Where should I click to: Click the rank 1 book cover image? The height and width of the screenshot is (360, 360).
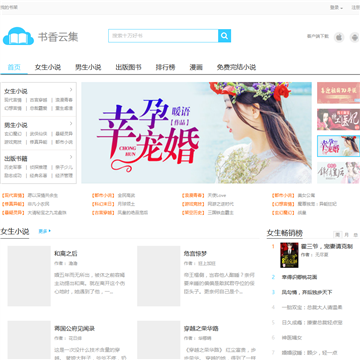pos(289,255)
